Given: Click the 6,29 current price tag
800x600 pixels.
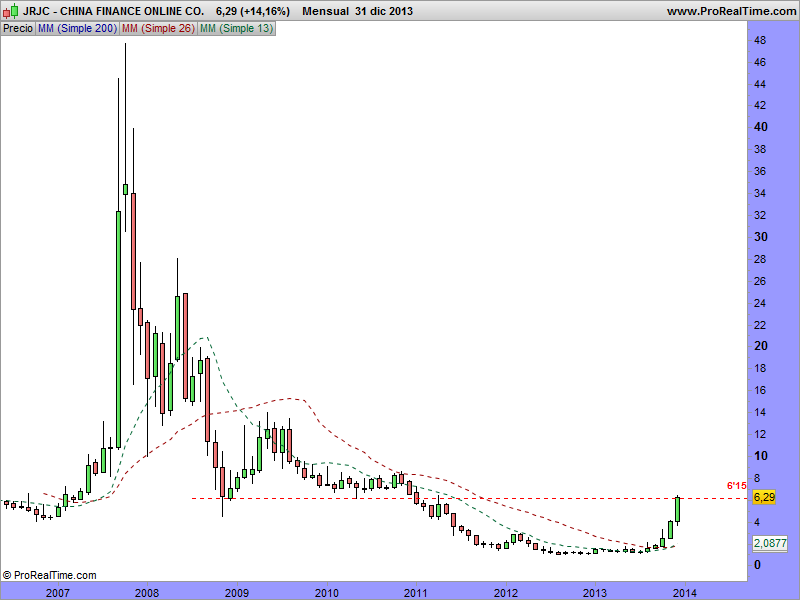Looking at the screenshot, I should pos(764,497).
